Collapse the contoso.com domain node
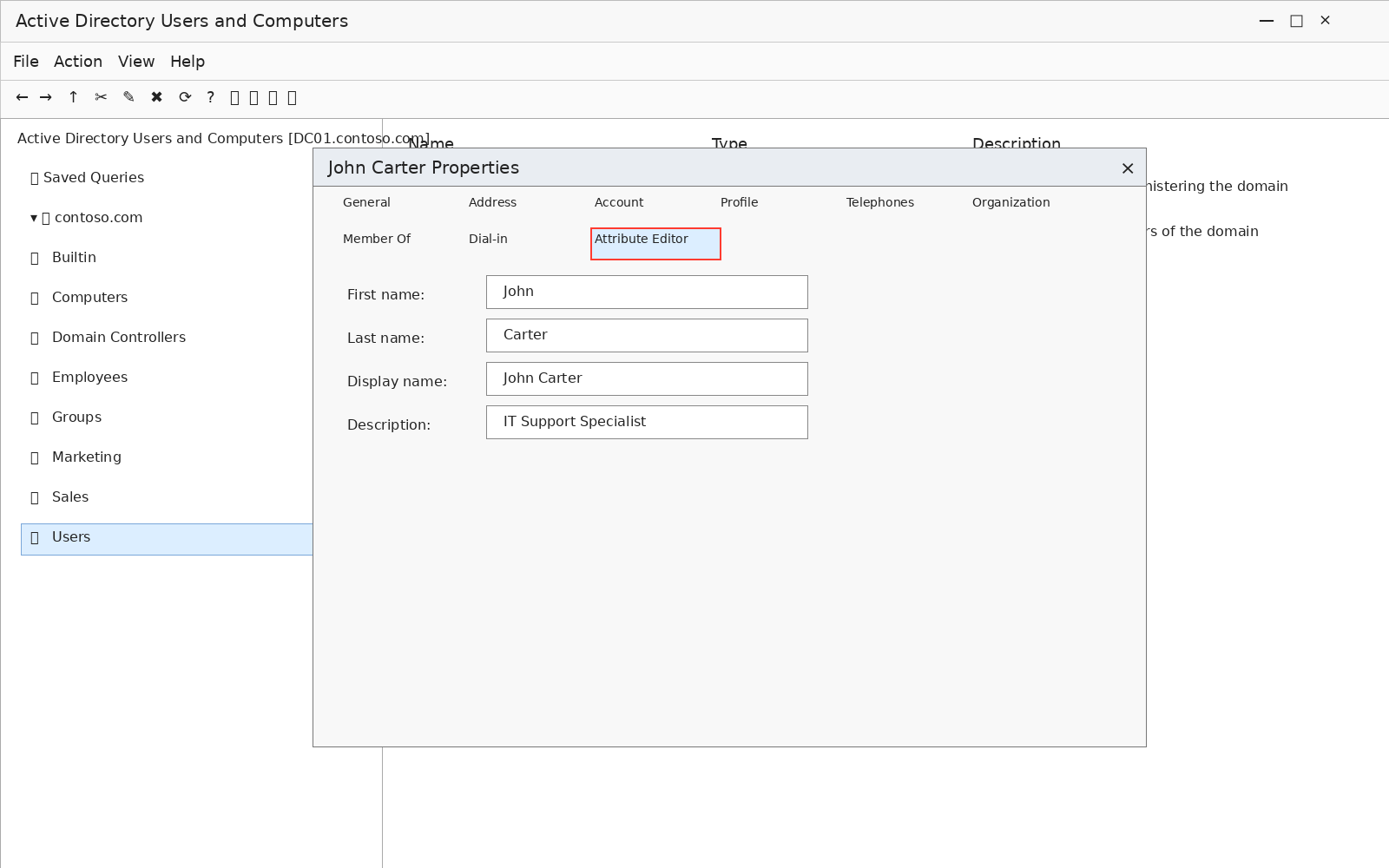The height and width of the screenshot is (868, 1389). tap(34, 218)
